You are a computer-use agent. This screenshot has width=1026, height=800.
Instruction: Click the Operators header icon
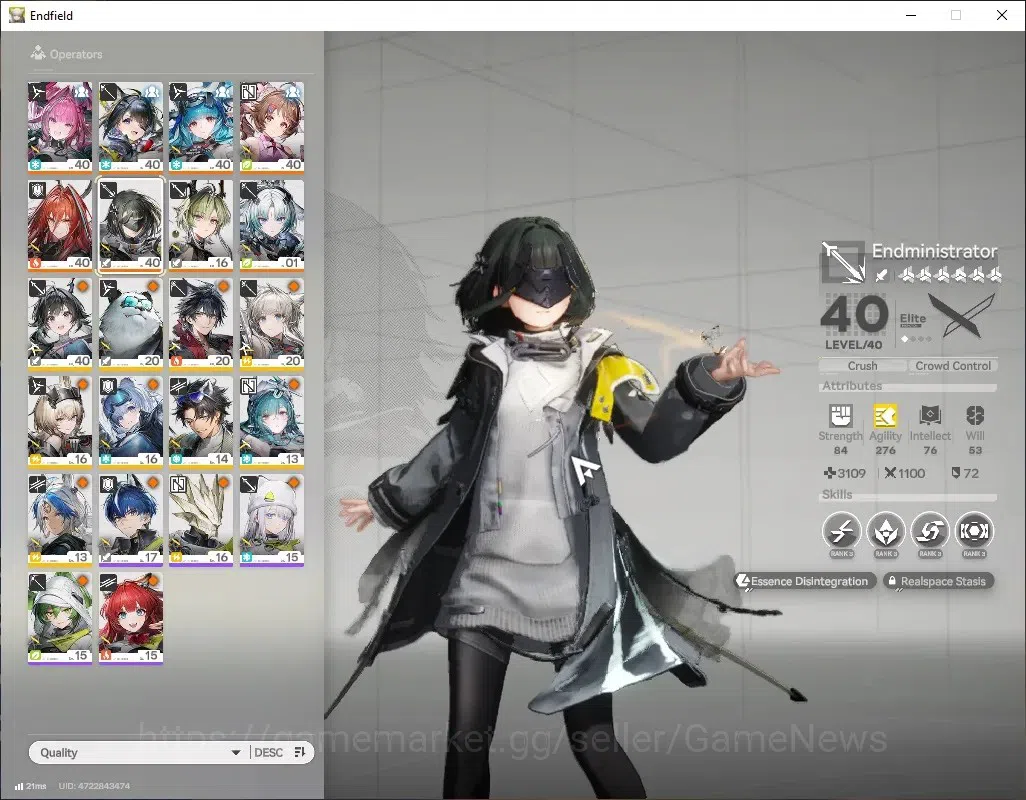38,53
